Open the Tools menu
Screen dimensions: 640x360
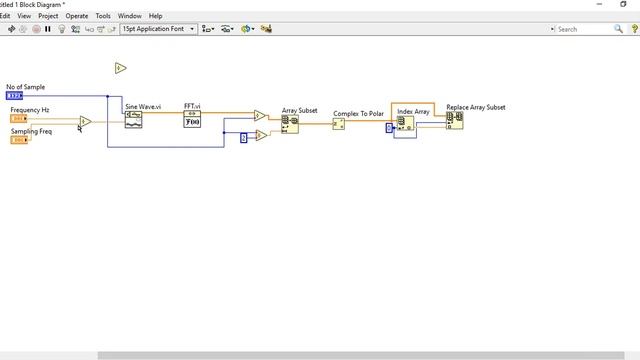(103, 16)
